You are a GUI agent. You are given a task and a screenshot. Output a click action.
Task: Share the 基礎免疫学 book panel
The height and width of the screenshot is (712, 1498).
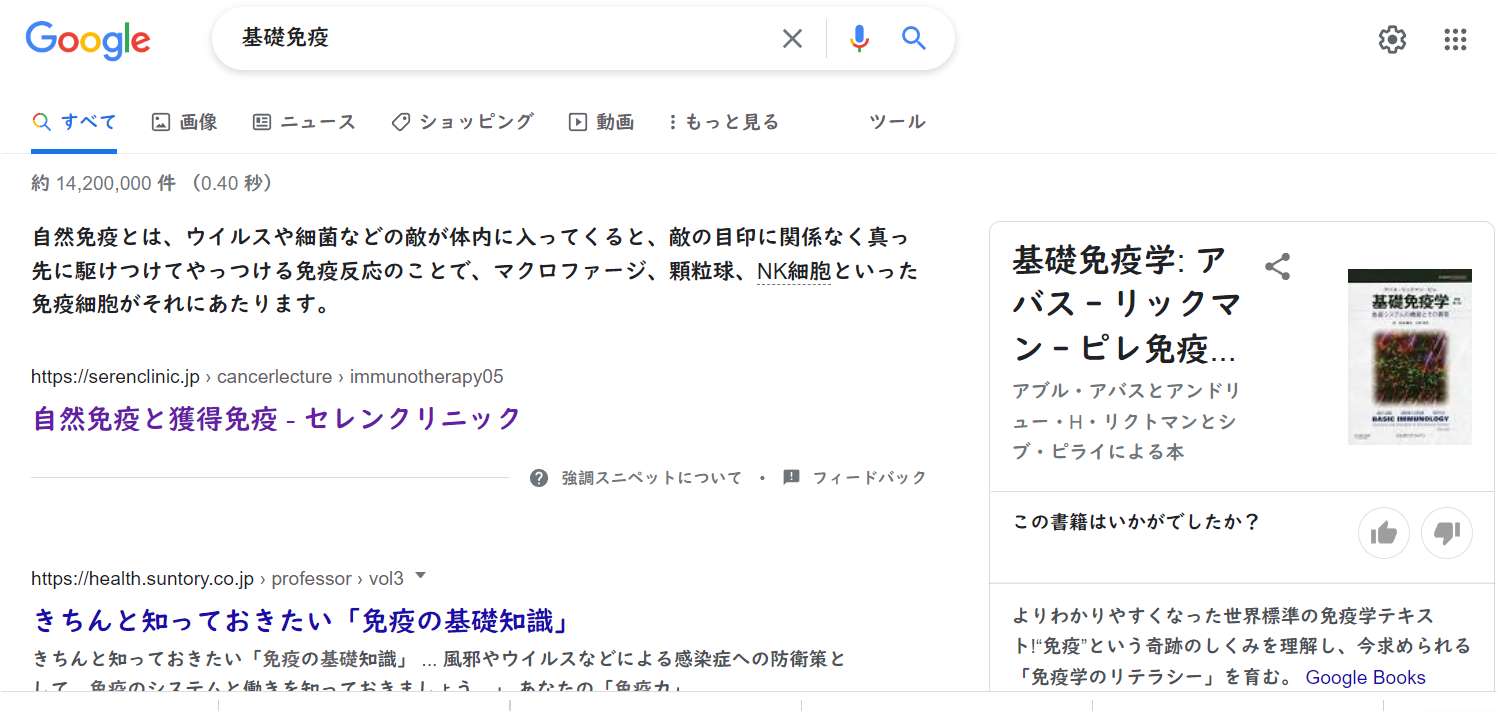[1277, 266]
